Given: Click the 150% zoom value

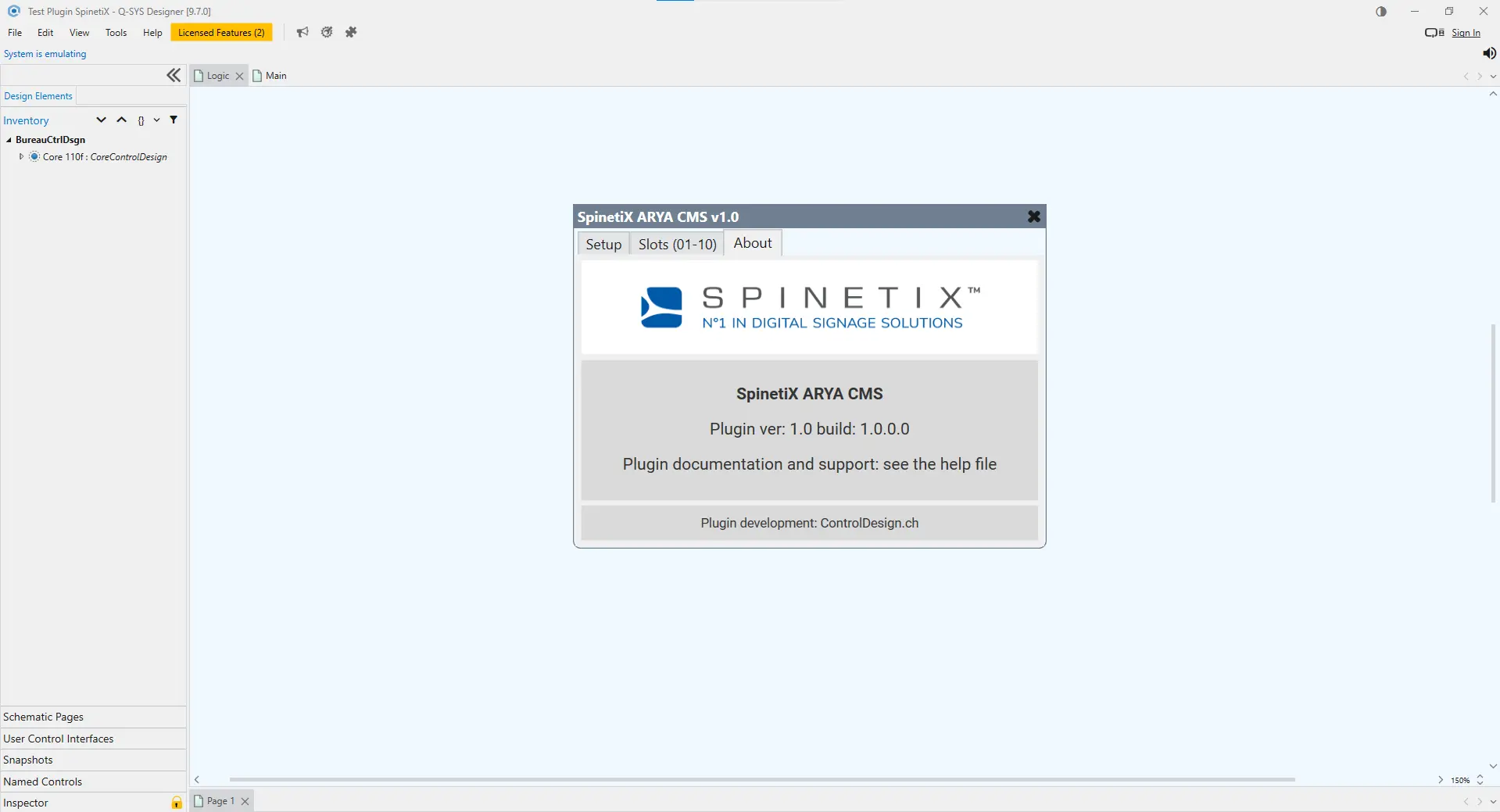Looking at the screenshot, I should tap(1460, 780).
